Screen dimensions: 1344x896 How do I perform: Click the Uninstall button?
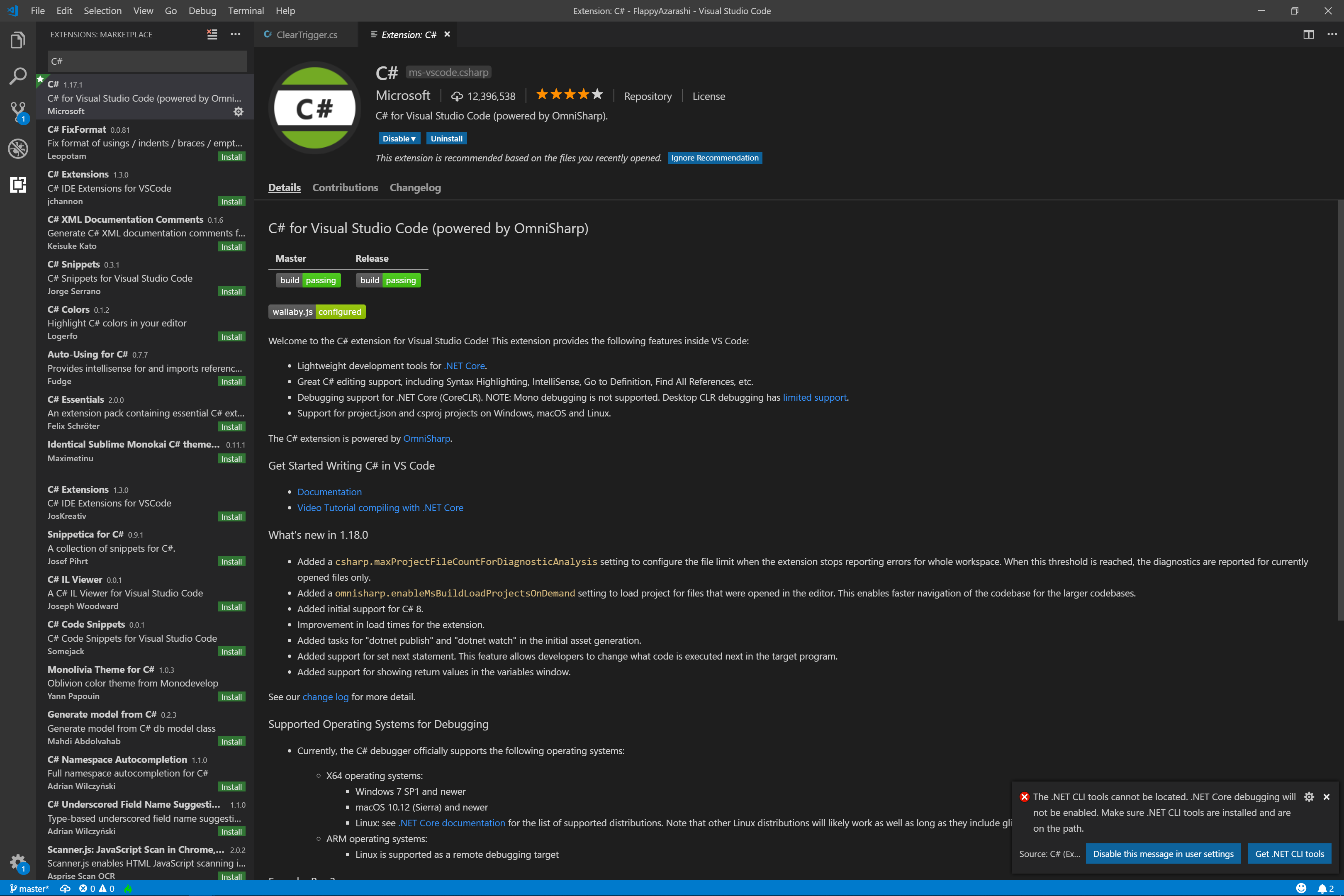[x=446, y=138]
